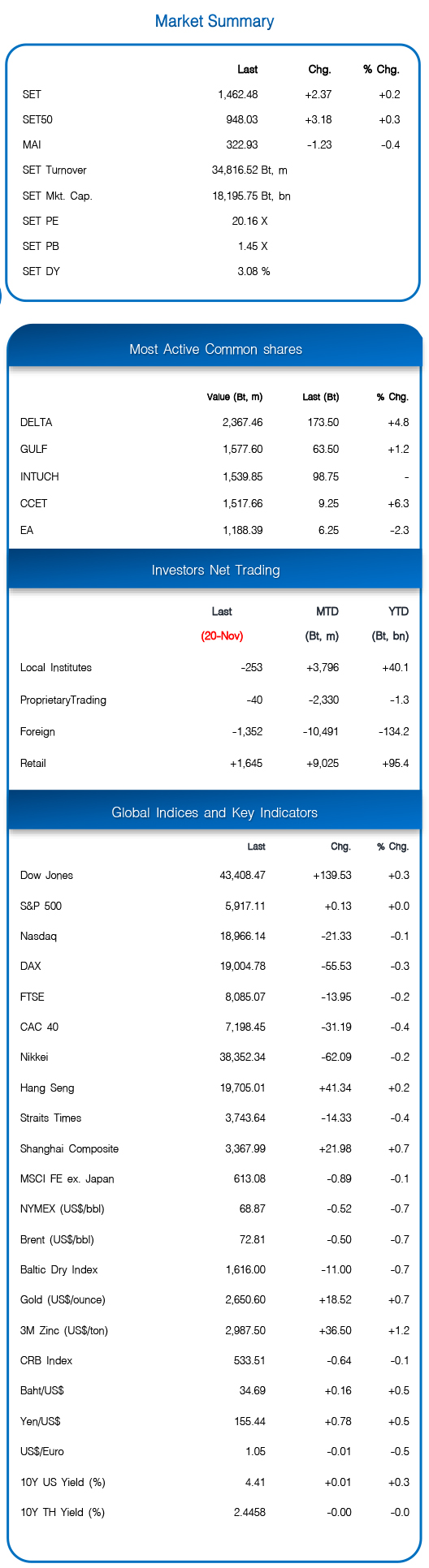Click the Retail investors row label
The width and height of the screenshot is (429, 1568).
(x=33, y=763)
